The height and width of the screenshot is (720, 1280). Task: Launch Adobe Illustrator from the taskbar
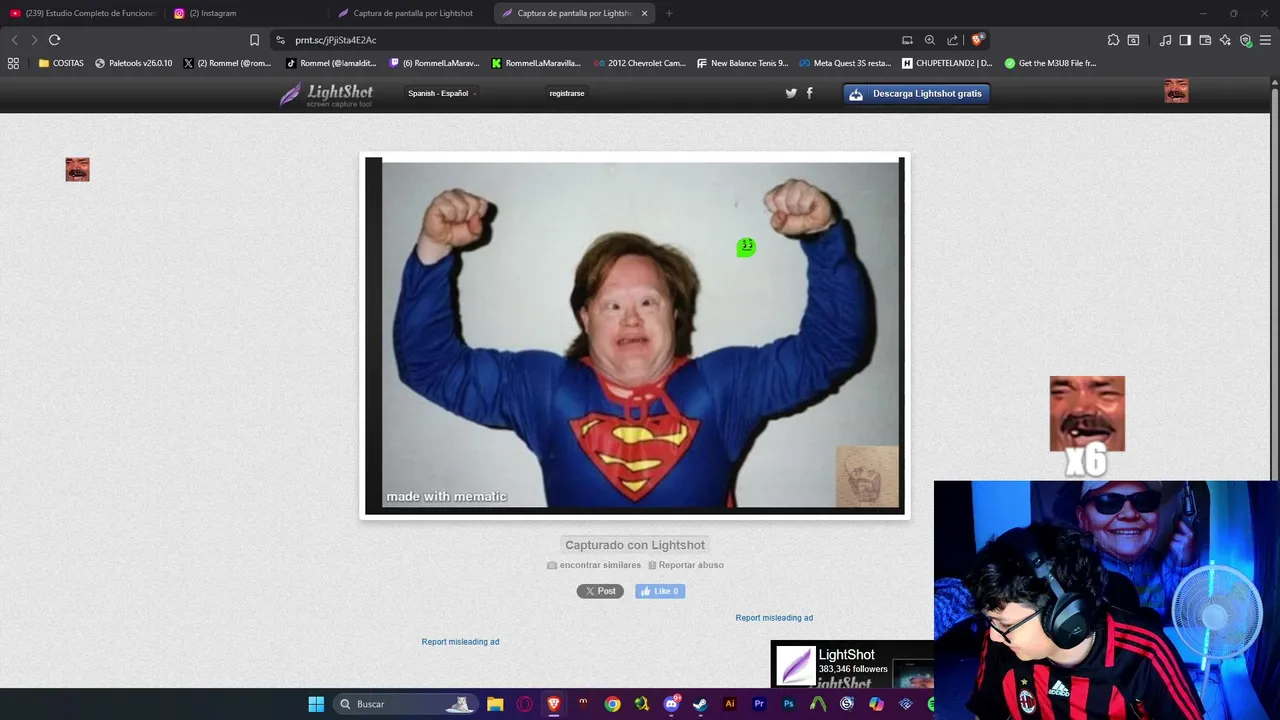[730, 704]
